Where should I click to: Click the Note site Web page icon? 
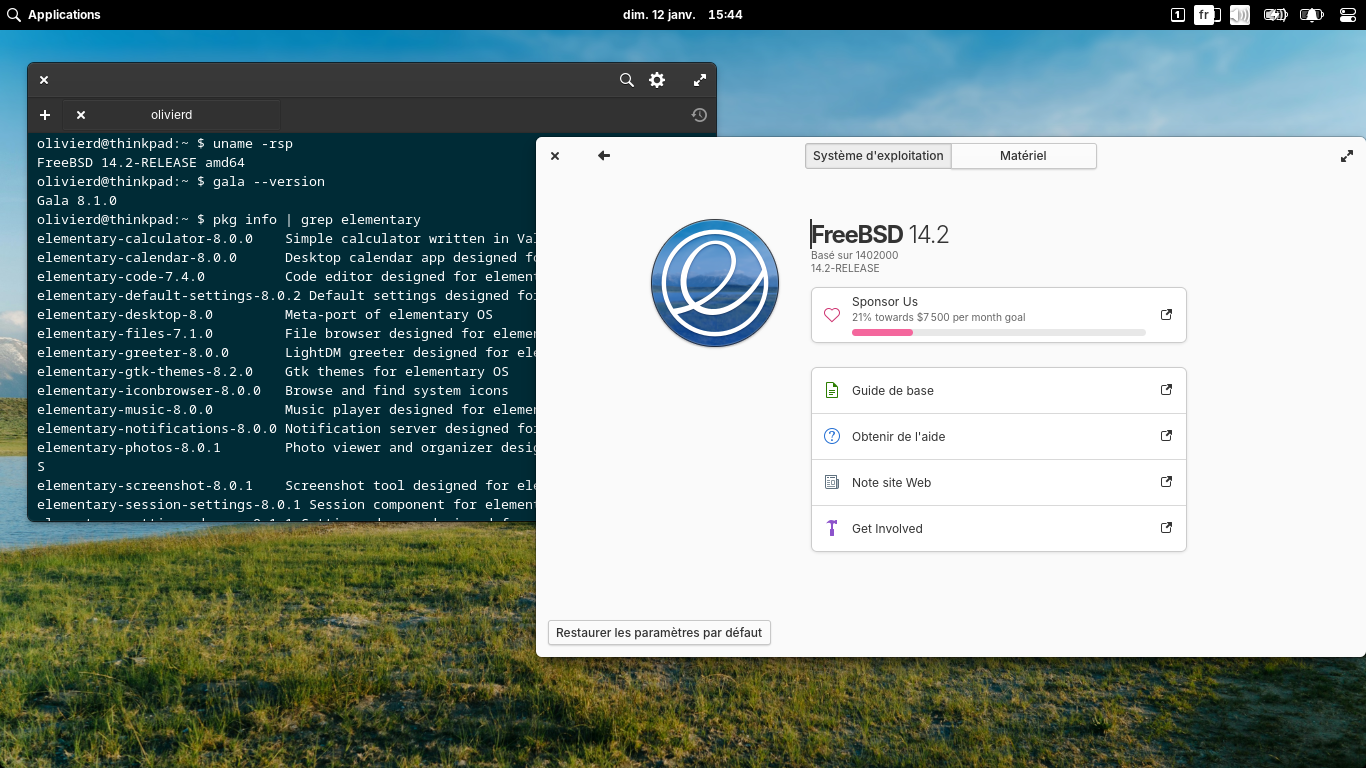(x=831, y=483)
